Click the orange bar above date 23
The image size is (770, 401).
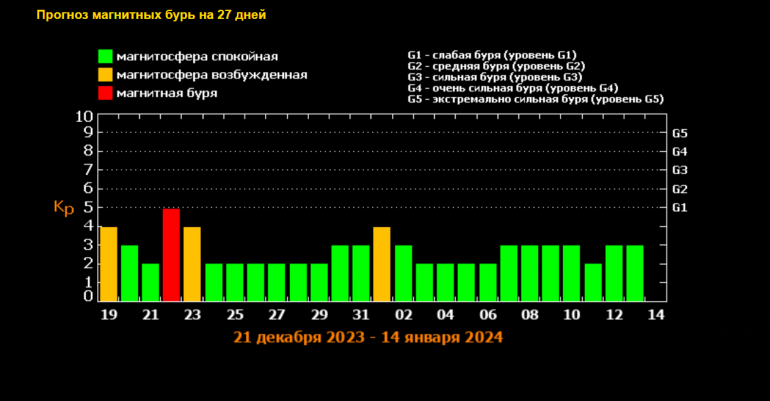192,264
